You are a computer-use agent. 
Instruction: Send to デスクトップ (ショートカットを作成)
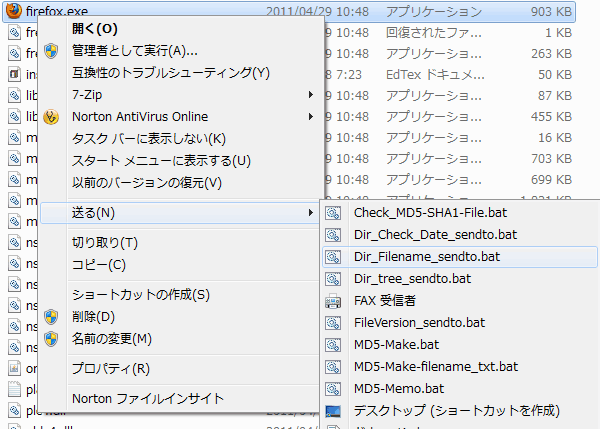pos(457,411)
